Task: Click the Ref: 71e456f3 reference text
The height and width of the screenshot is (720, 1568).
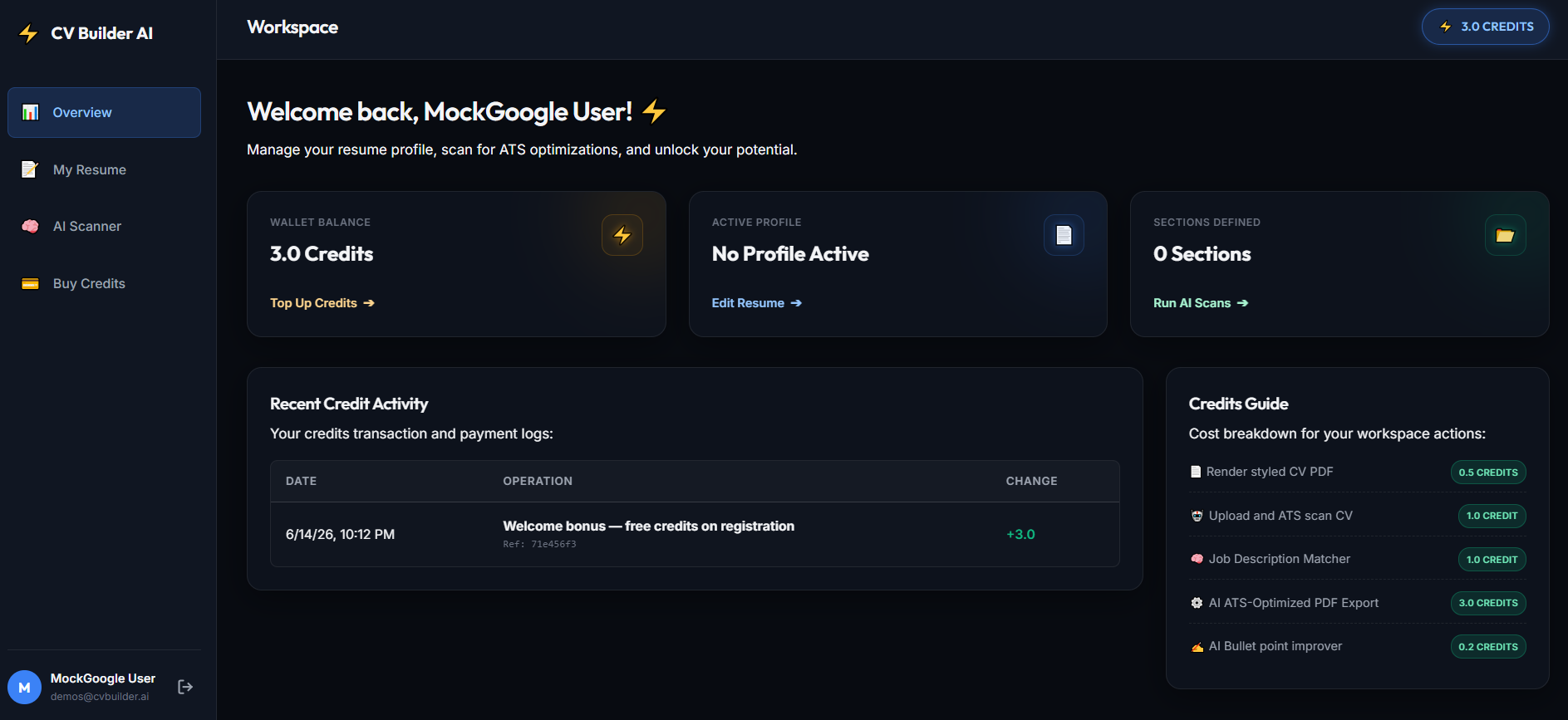Action: 539,544
